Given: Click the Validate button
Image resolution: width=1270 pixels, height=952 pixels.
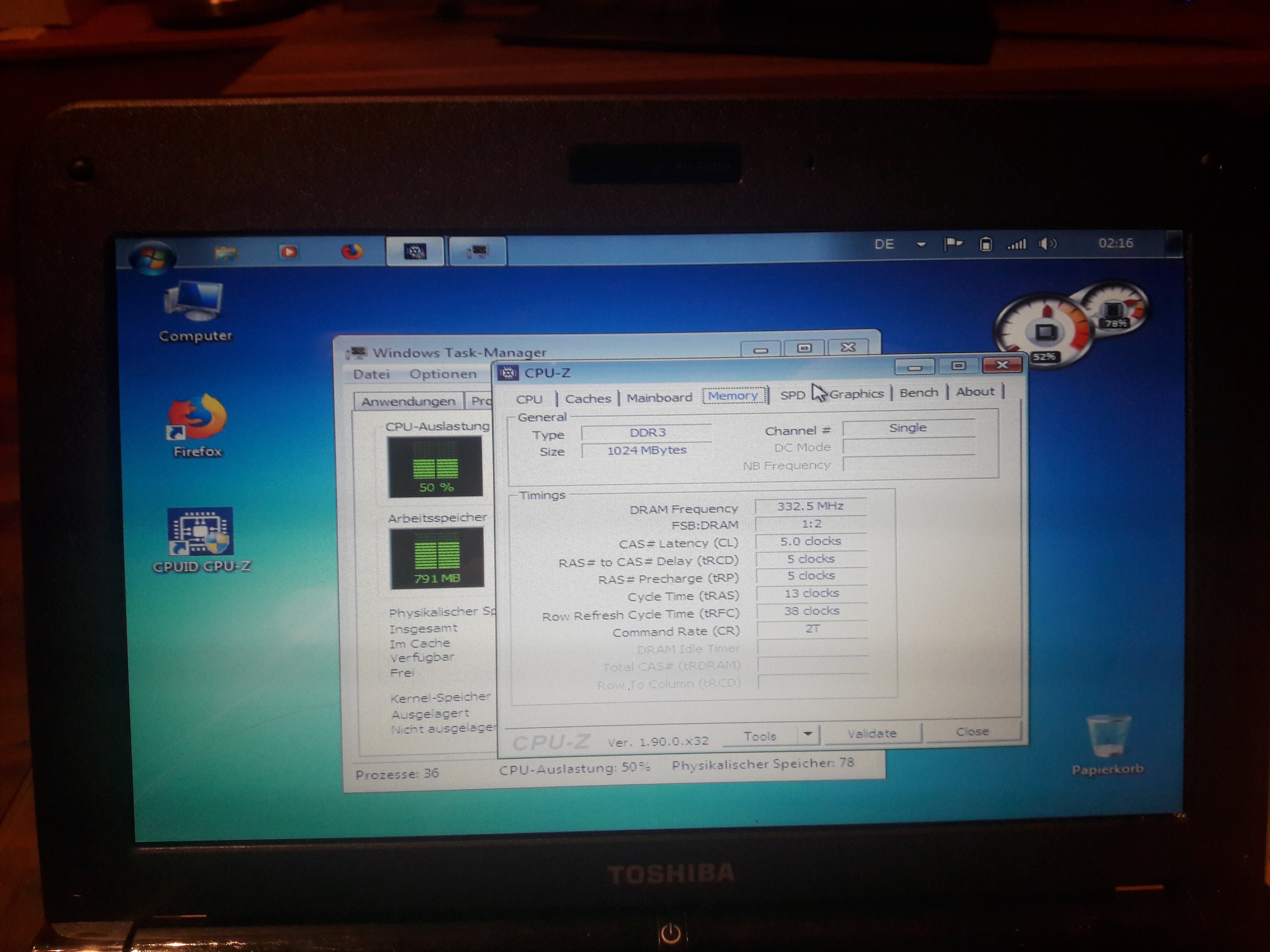Looking at the screenshot, I should [x=871, y=734].
